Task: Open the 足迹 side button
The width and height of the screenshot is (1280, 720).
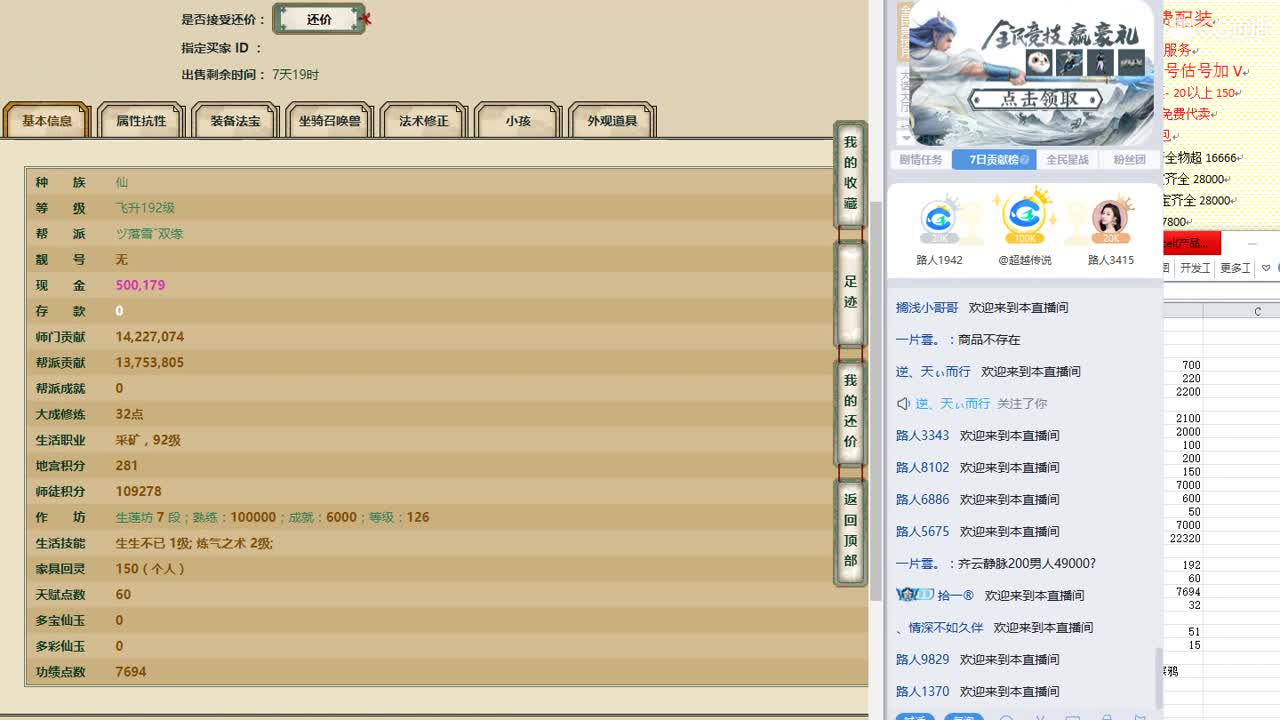Action: (850, 291)
